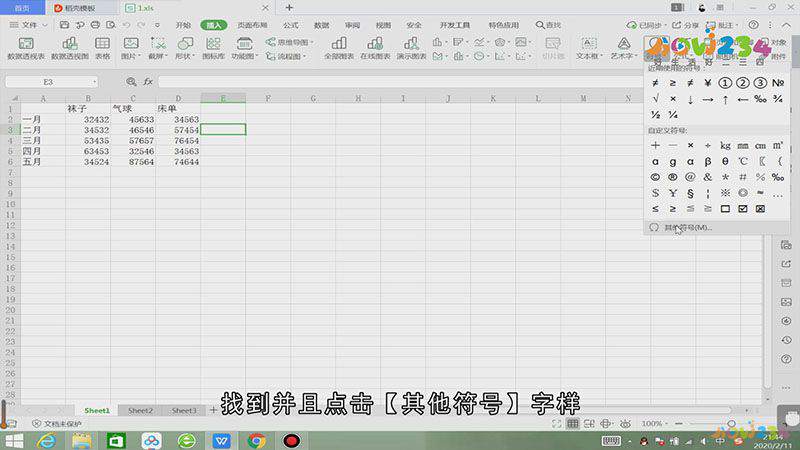800x450 pixels.
Task: Click the undo arrow in quick toolbar
Action: (126, 24)
